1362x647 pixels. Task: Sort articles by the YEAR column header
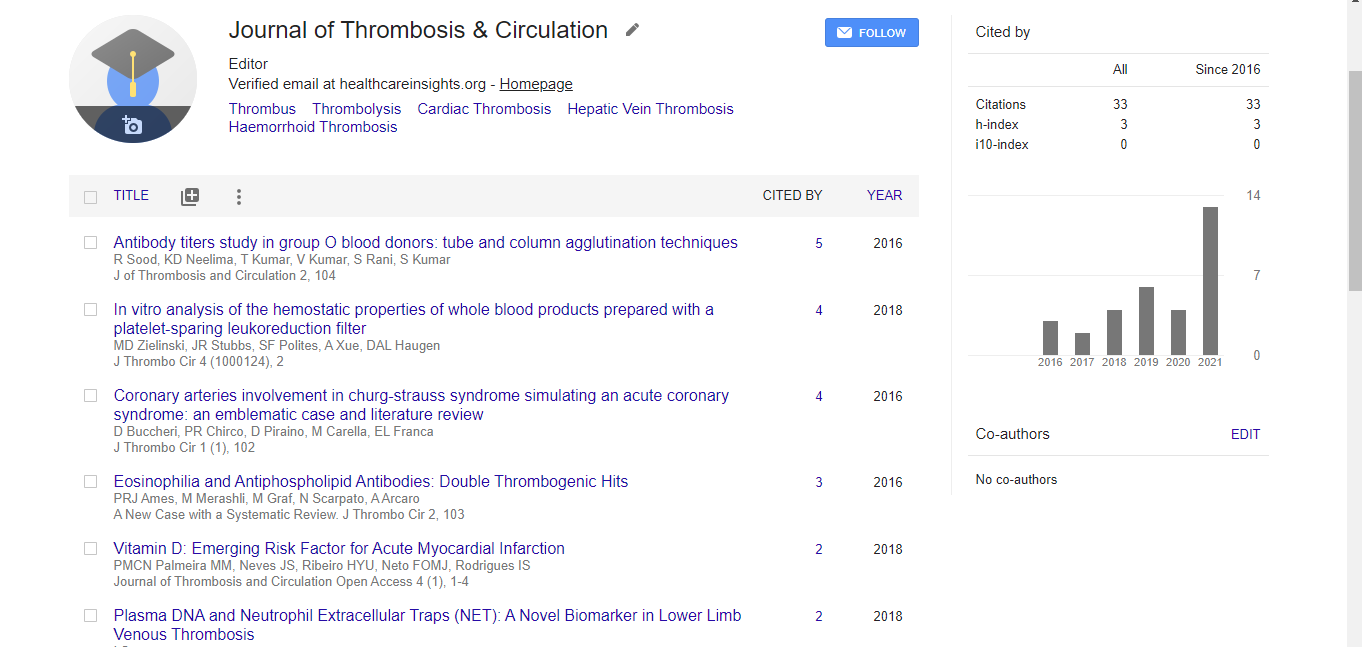tap(884, 196)
